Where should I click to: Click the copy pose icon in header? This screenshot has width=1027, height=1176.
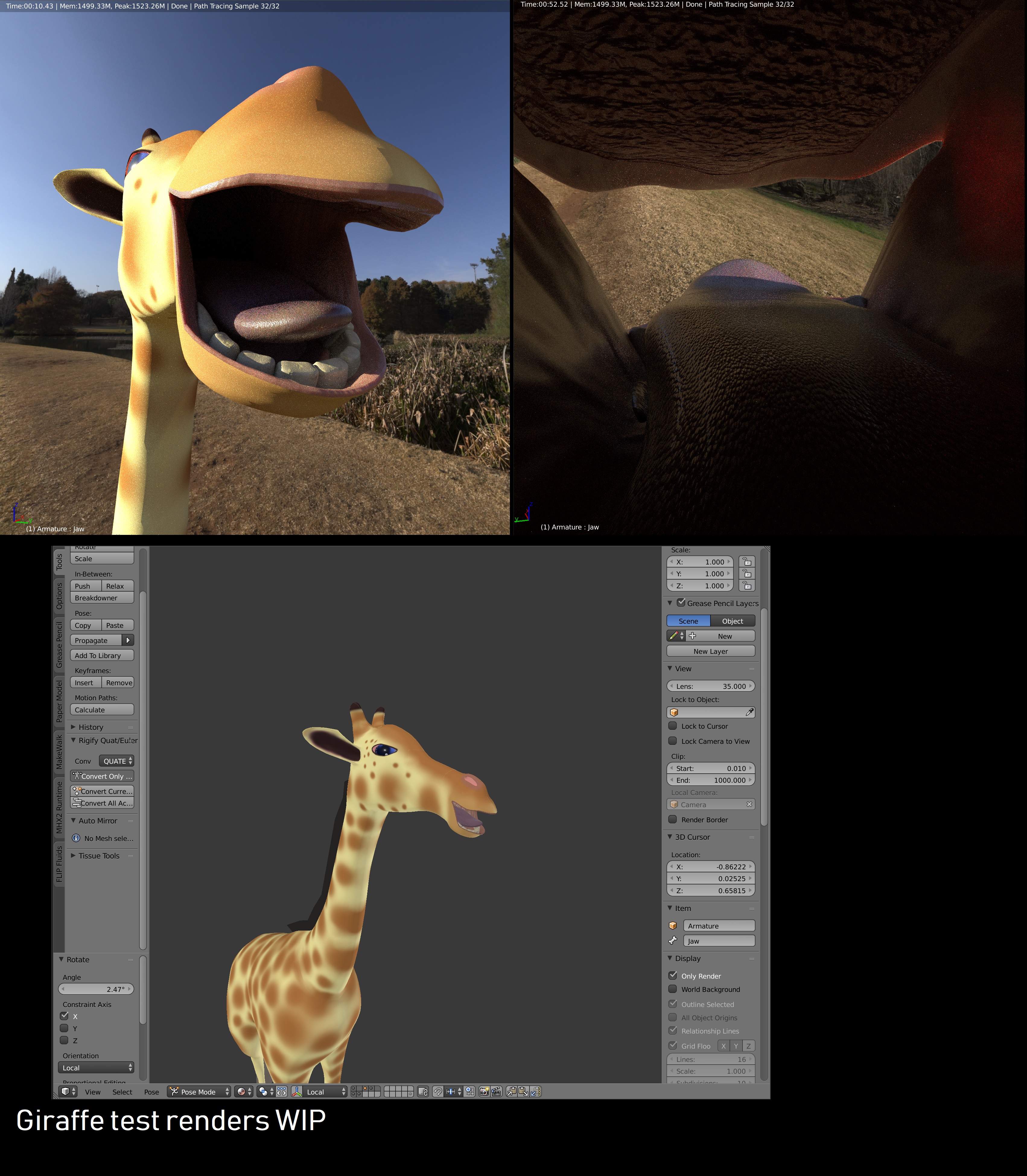(511, 1092)
